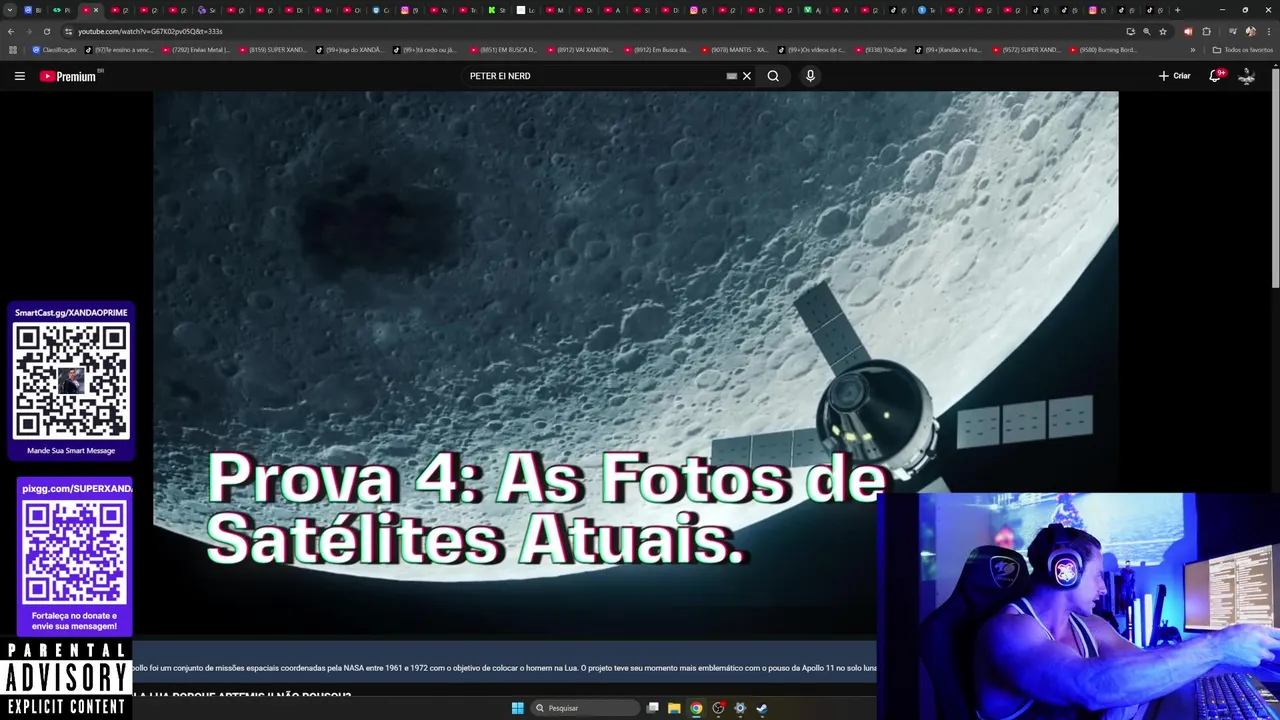Open Steam from taskbar

(x=761, y=708)
